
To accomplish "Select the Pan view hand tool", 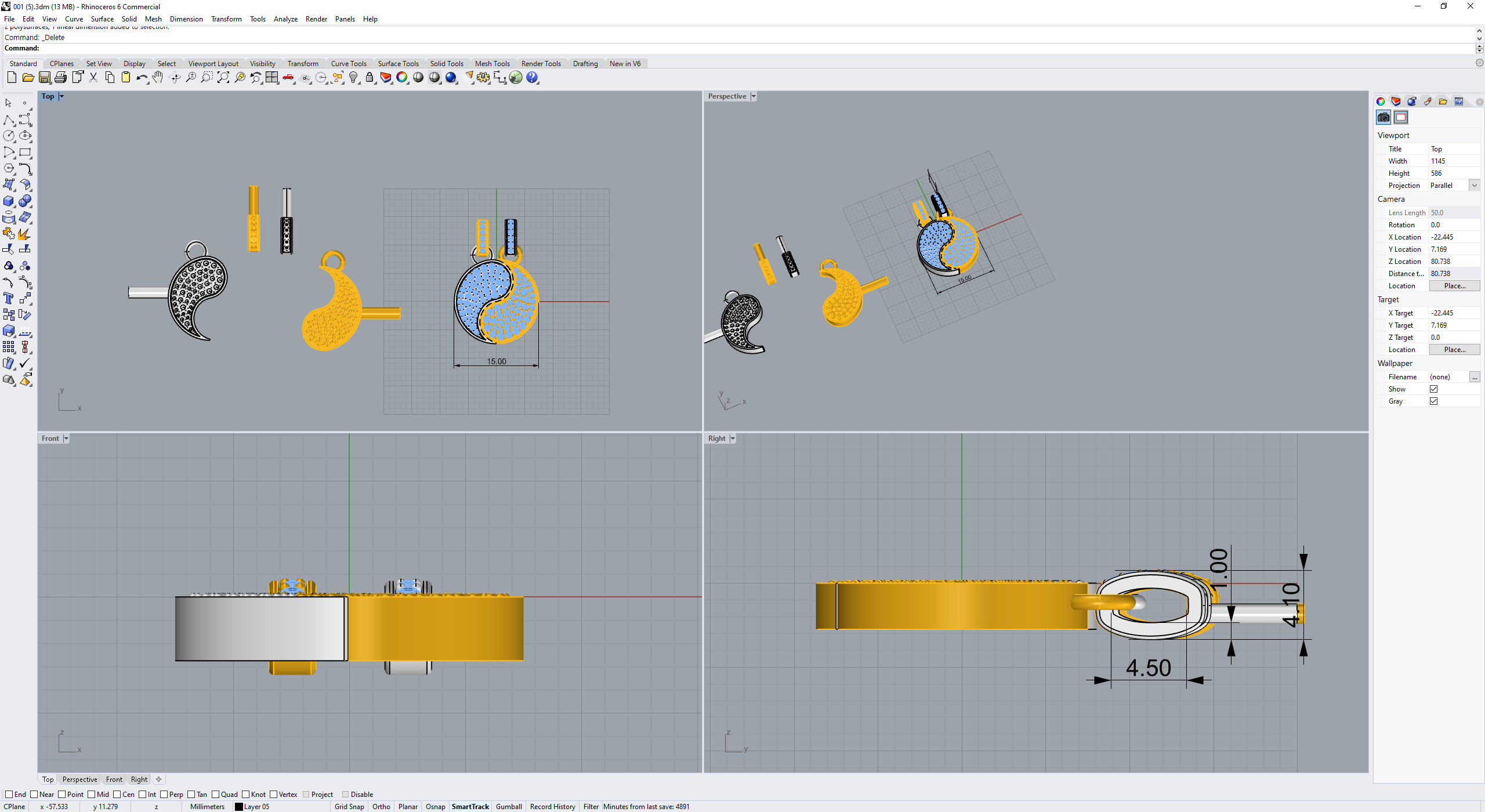I will tap(158, 78).
